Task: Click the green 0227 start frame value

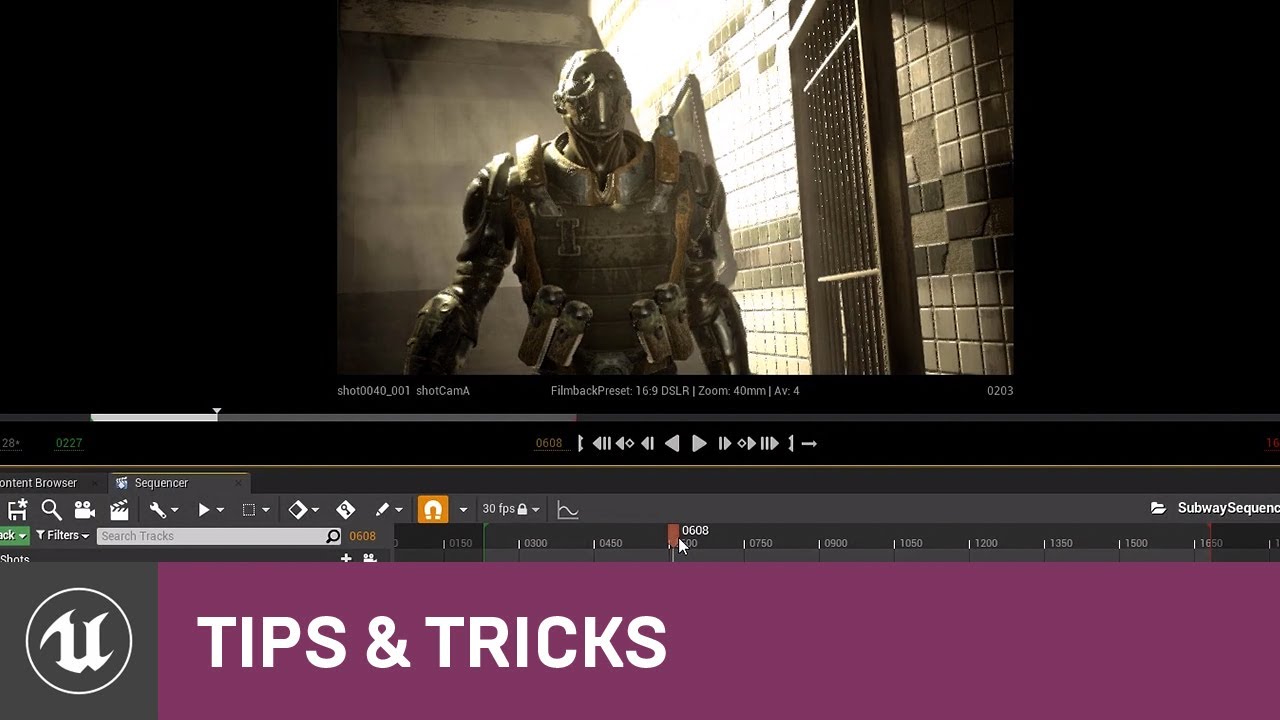Action: pyautogui.click(x=69, y=443)
